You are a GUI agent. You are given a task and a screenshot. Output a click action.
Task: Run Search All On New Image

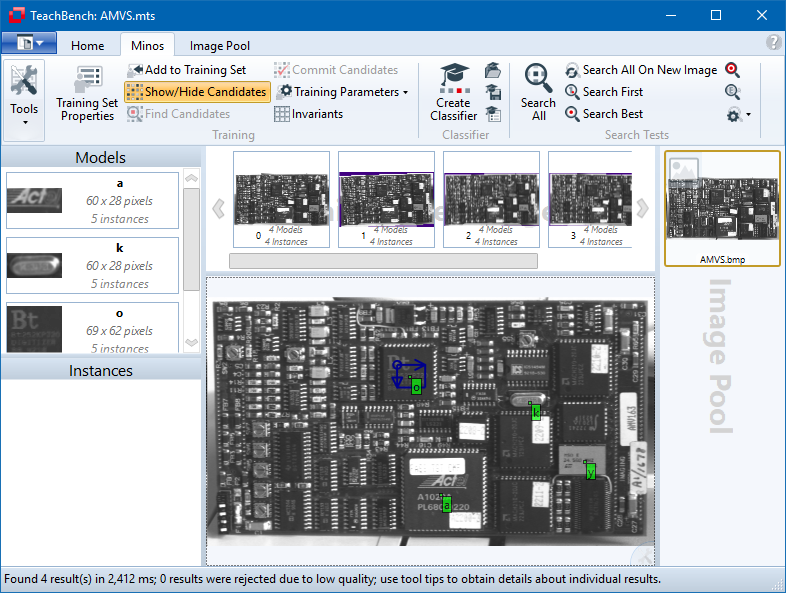(640, 70)
